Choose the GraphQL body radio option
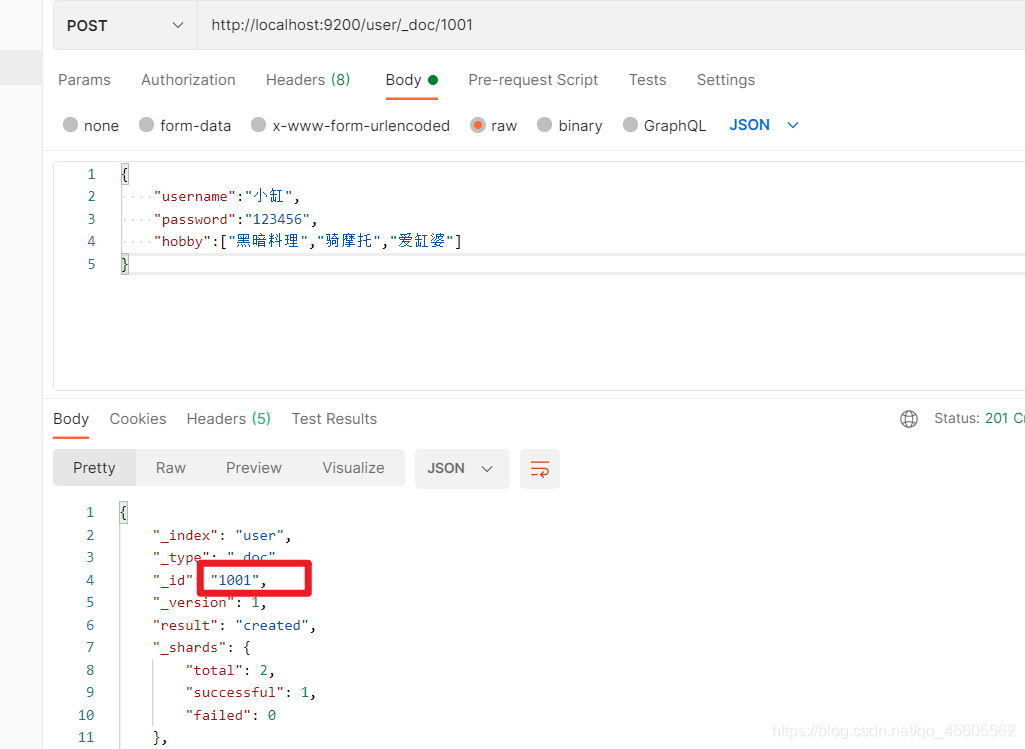Image resolution: width=1025 pixels, height=749 pixels. point(630,125)
